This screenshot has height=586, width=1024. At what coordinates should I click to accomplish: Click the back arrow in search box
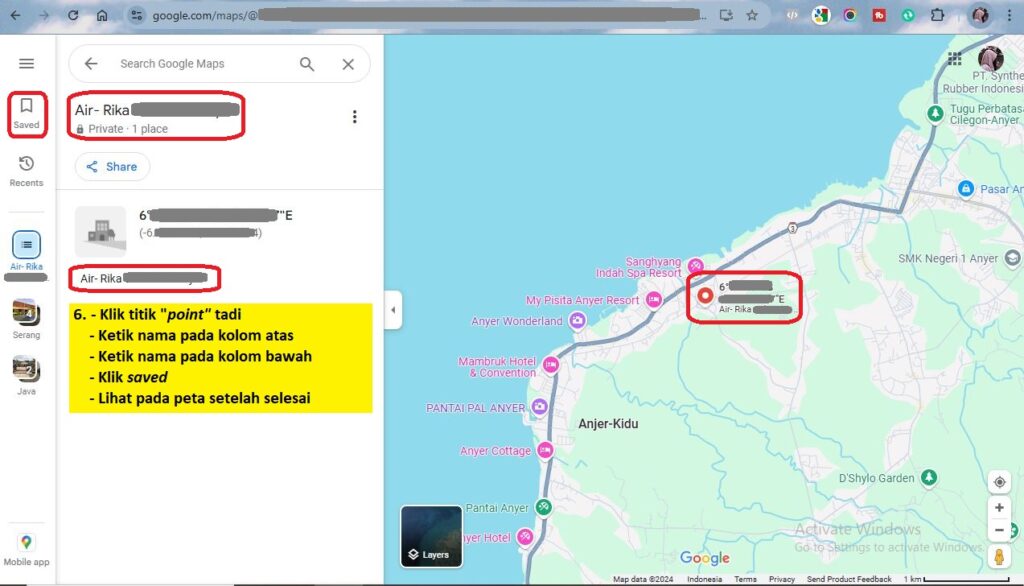click(x=91, y=63)
